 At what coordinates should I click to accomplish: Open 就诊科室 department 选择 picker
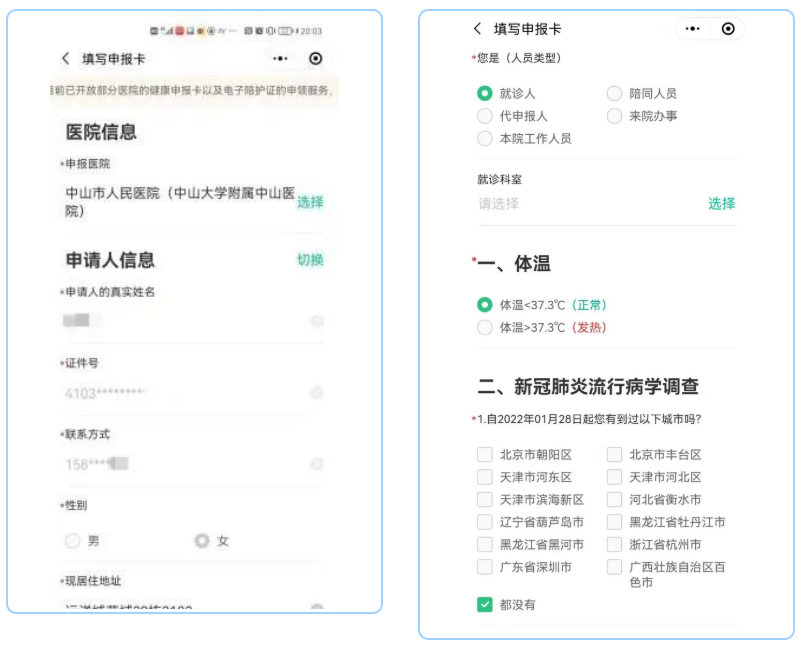pos(721,204)
